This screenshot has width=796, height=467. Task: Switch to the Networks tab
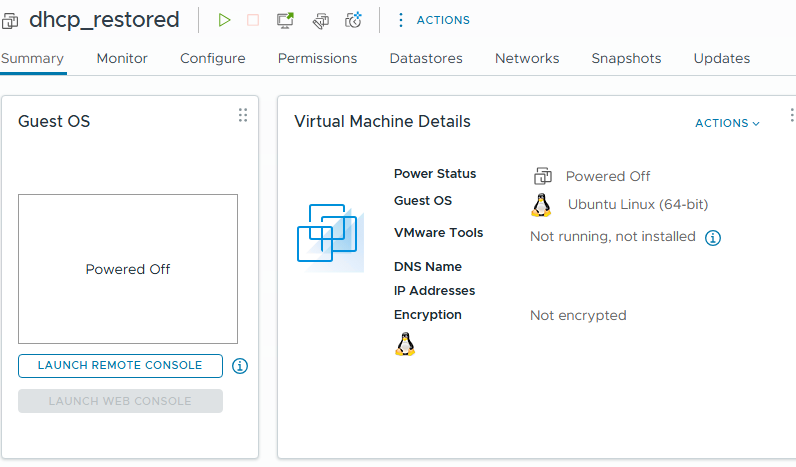527,58
